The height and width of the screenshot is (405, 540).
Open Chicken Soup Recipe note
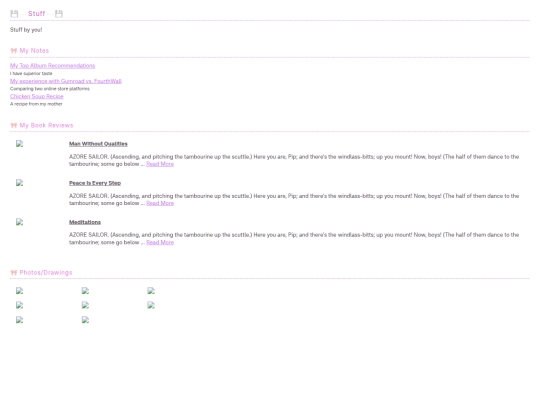[x=37, y=96]
